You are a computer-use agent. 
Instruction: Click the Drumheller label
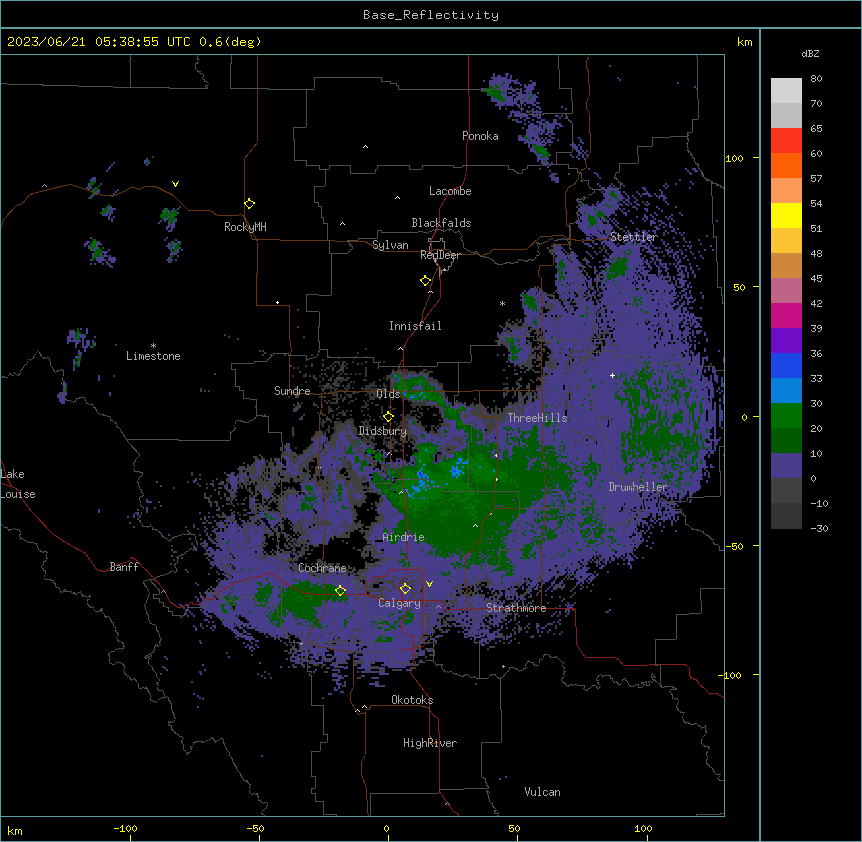[638, 487]
